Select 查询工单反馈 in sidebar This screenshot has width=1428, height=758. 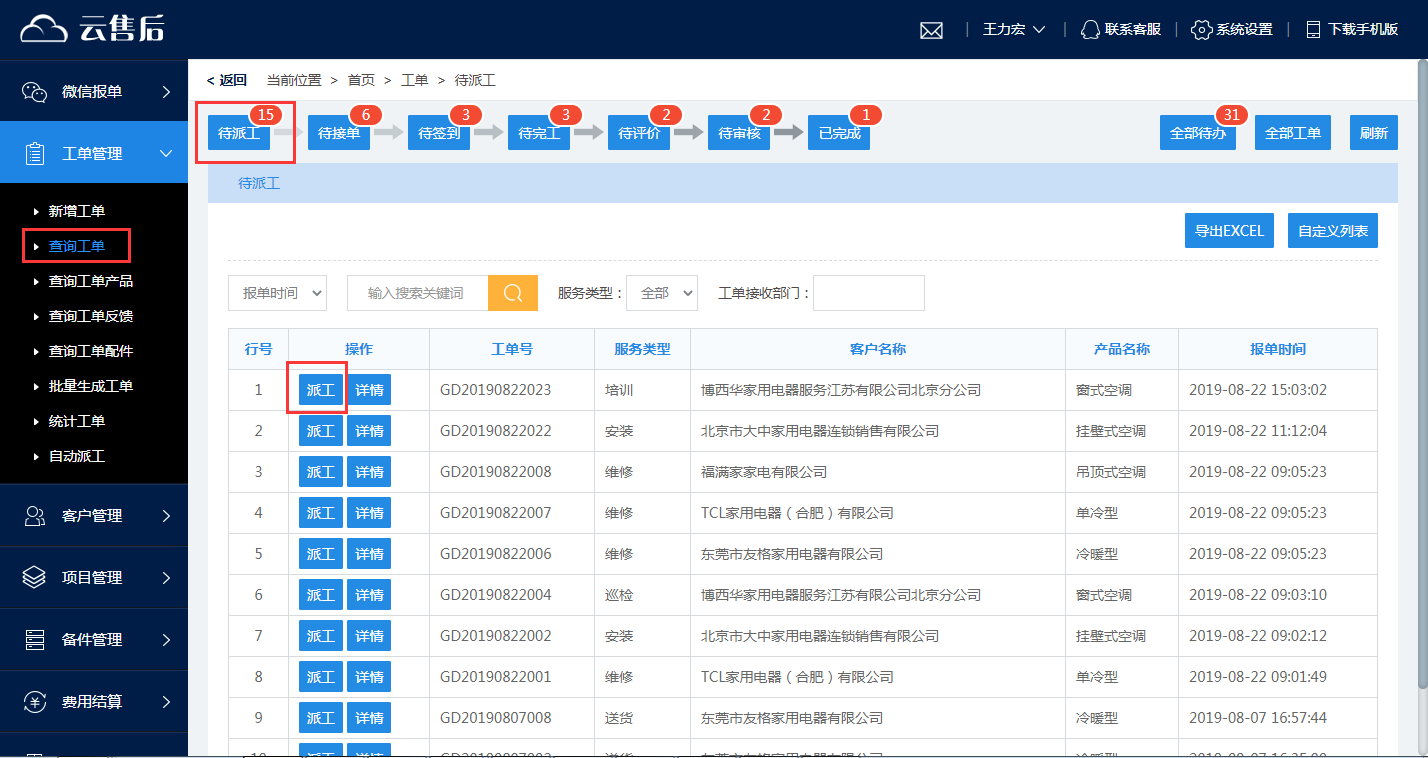pyautogui.click(x=91, y=316)
